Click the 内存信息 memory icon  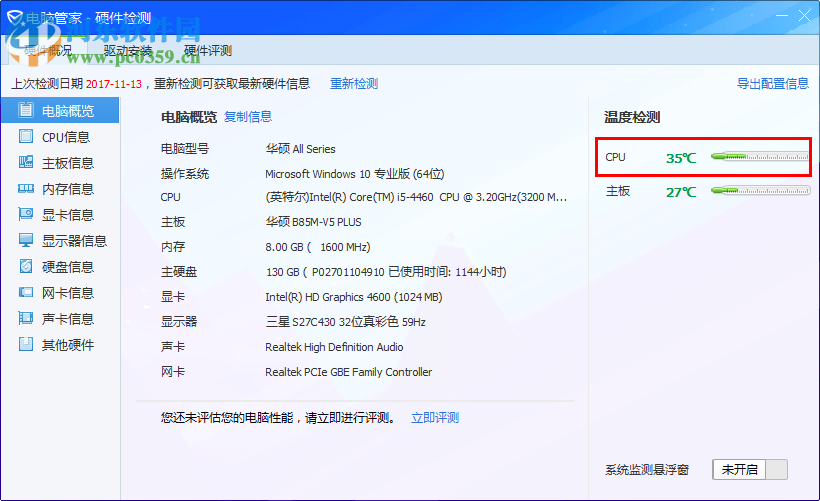pos(26,188)
